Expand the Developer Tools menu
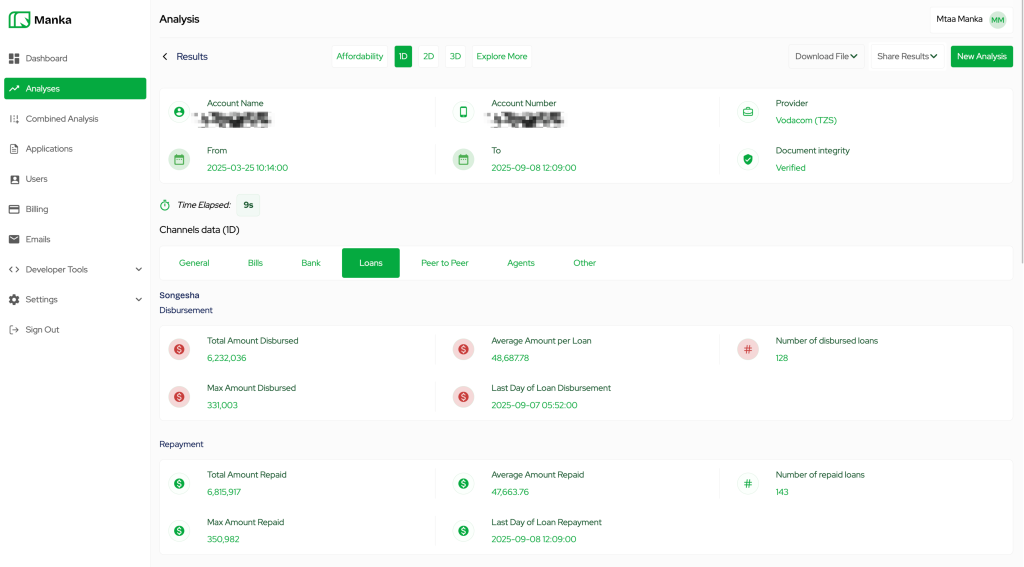The height and width of the screenshot is (567, 1024). (x=138, y=269)
